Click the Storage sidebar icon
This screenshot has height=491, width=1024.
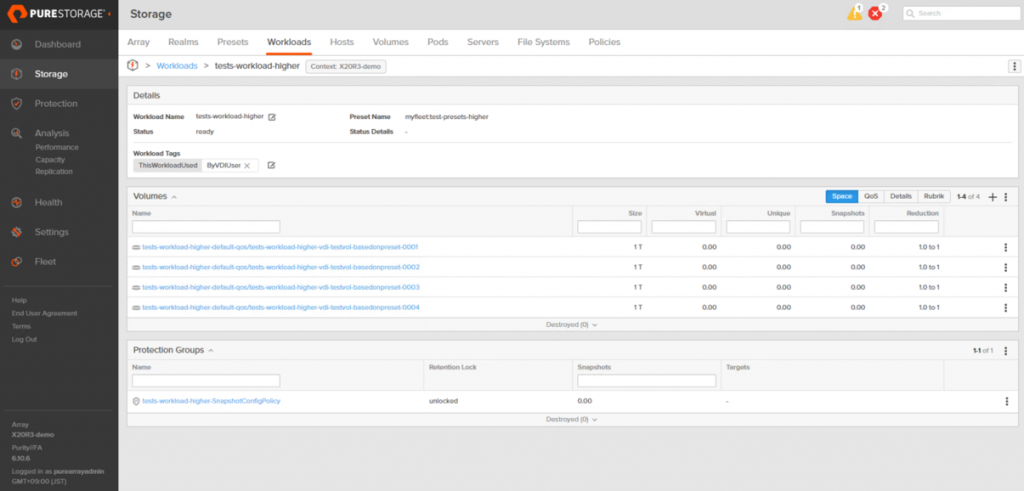(x=17, y=74)
